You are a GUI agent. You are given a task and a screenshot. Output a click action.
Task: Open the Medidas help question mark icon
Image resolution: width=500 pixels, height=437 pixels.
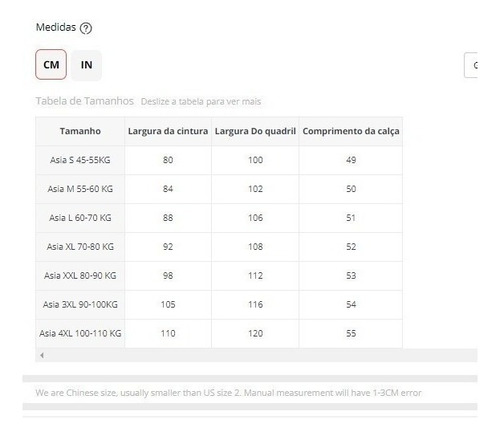[x=86, y=28]
